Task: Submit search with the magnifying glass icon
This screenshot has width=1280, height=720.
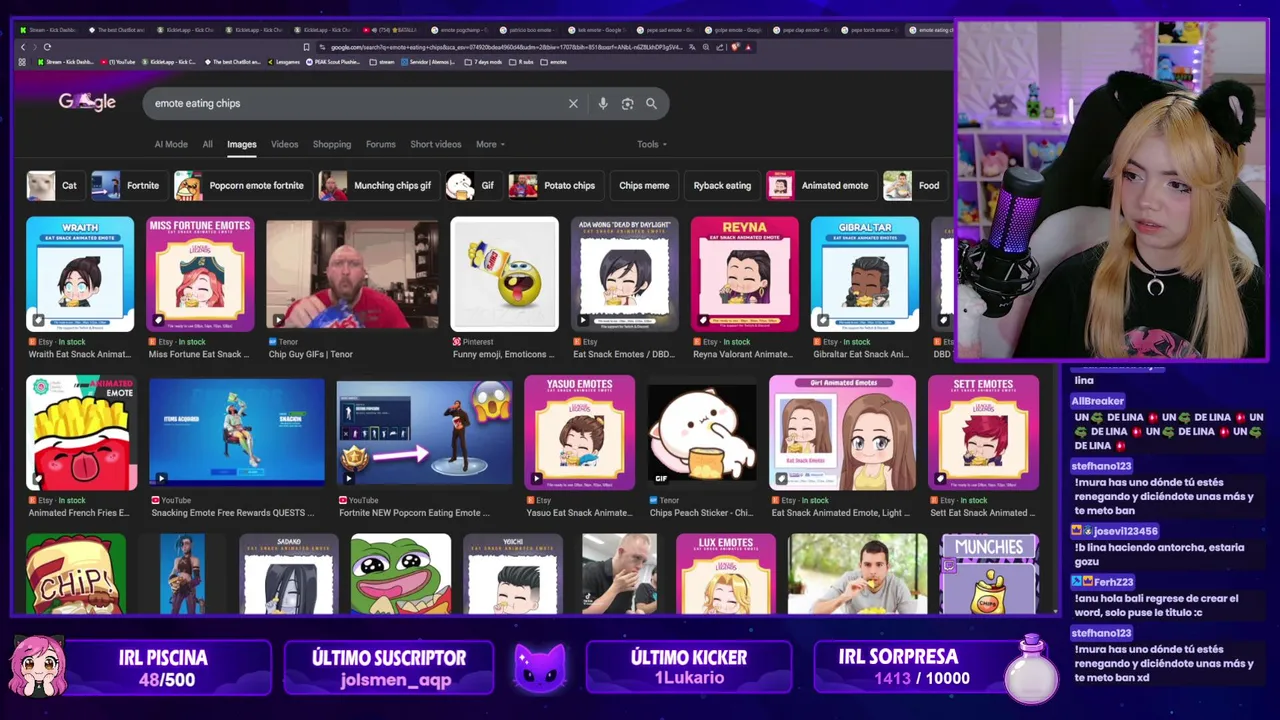Action: pyautogui.click(x=651, y=103)
